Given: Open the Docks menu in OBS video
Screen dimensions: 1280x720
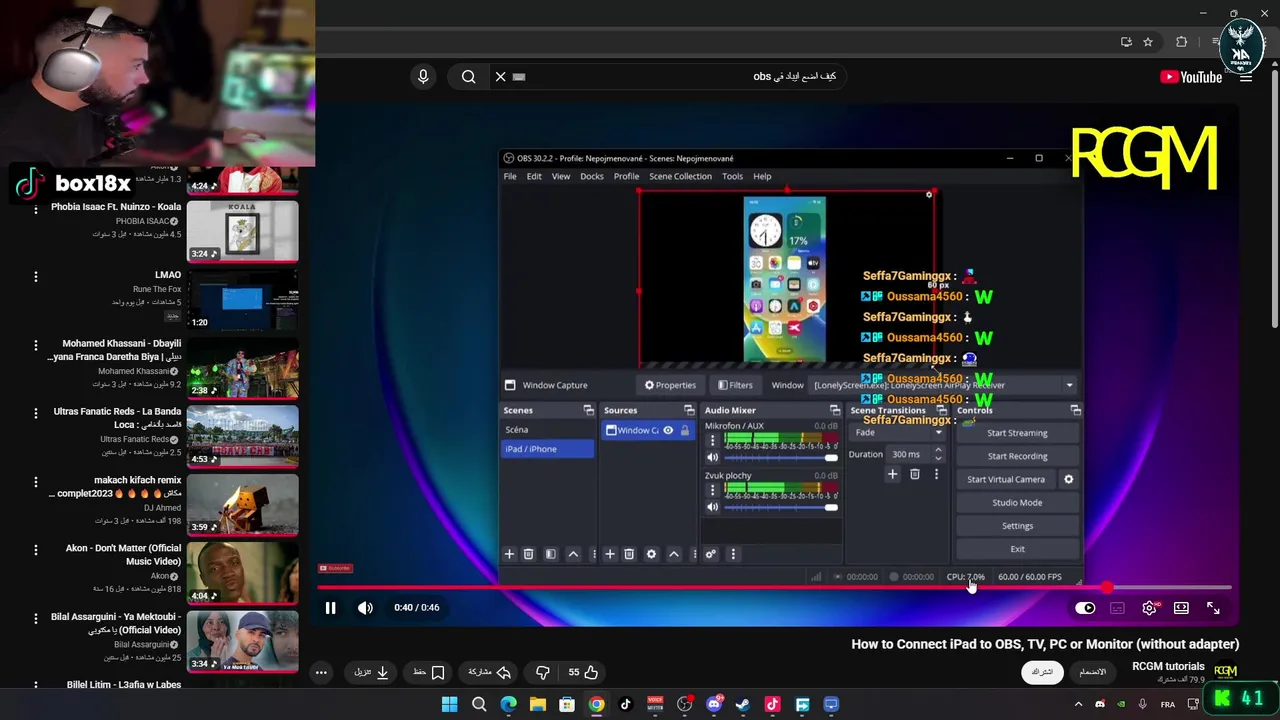Looking at the screenshot, I should pos(592,176).
